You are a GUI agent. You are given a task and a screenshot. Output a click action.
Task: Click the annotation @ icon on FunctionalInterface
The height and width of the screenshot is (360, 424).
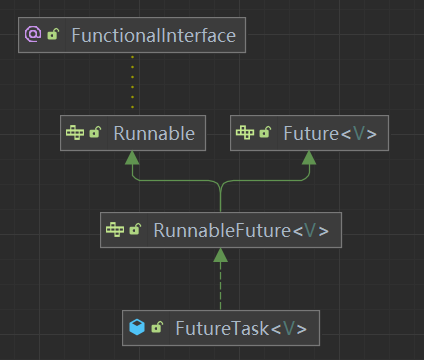pos(33,35)
